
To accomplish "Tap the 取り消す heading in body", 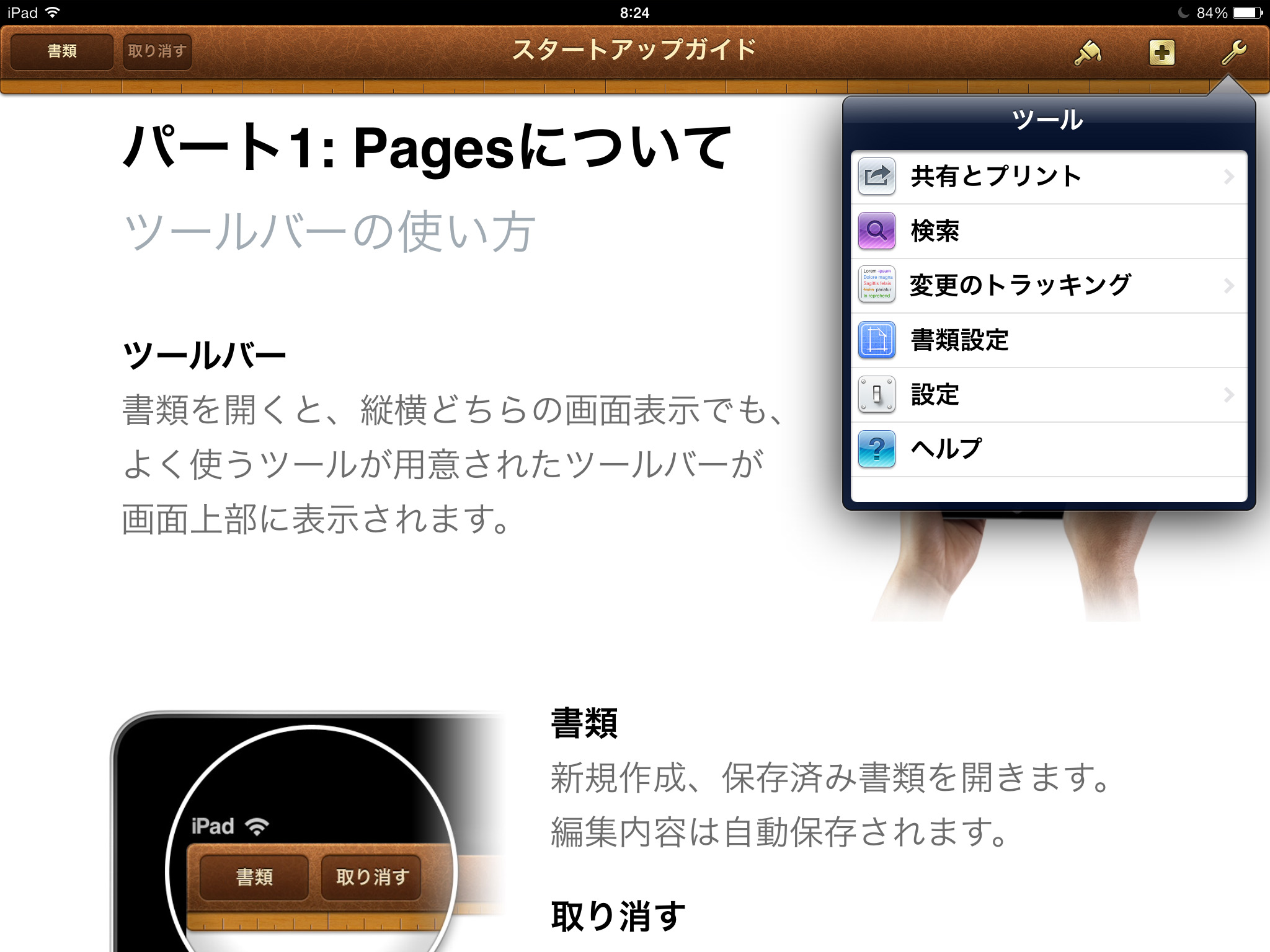I will (x=618, y=917).
